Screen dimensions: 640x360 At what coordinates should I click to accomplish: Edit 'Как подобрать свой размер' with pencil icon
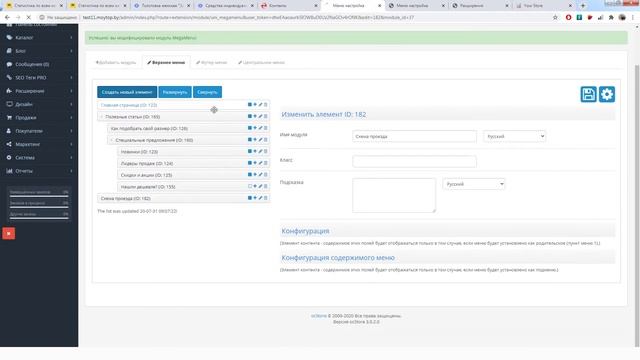coord(260,128)
